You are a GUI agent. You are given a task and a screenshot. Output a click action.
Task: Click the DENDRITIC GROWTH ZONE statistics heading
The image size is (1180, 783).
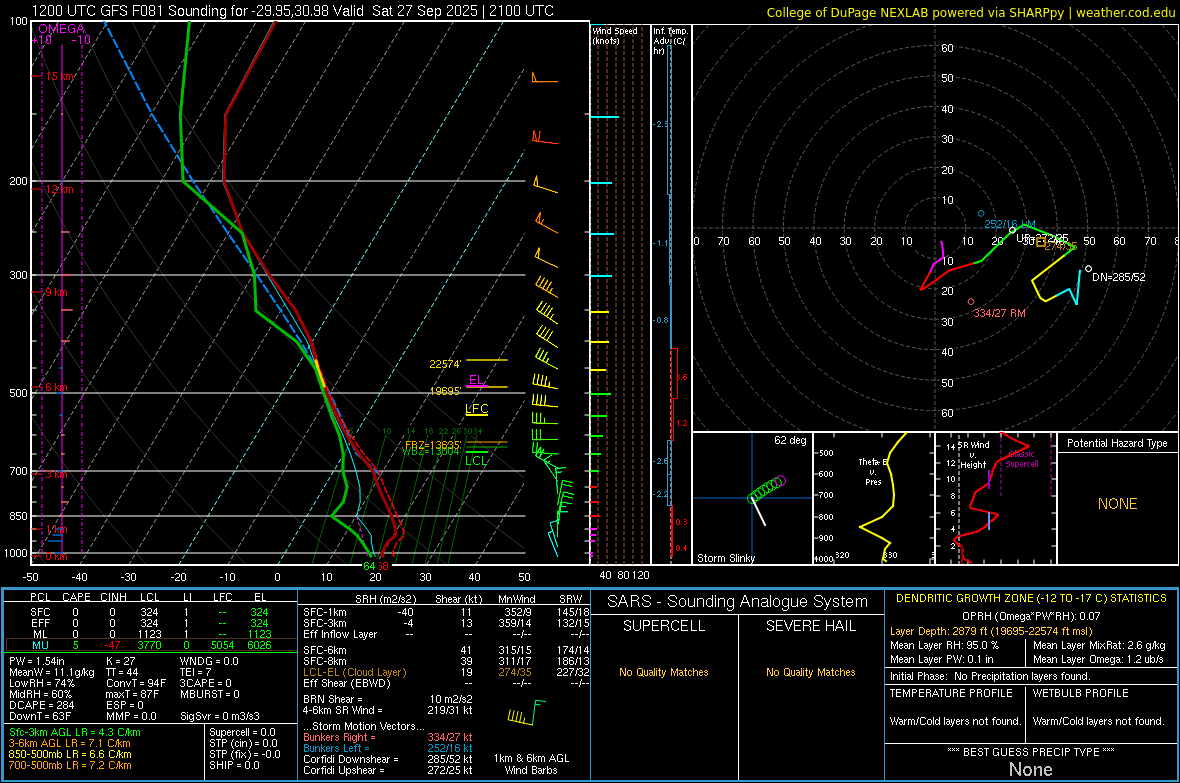click(1031, 599)
